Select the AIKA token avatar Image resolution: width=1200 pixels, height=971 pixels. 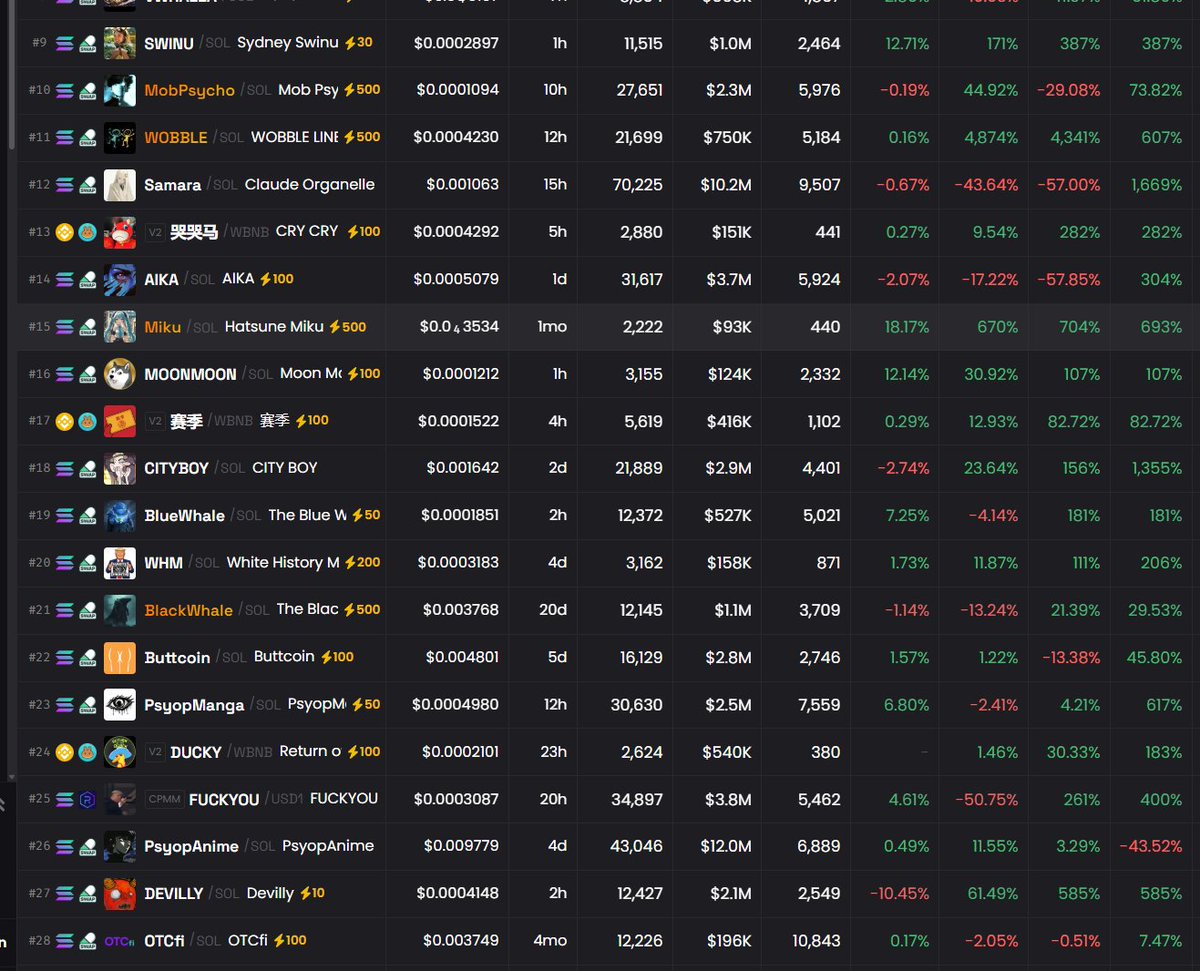pos(120,279)
